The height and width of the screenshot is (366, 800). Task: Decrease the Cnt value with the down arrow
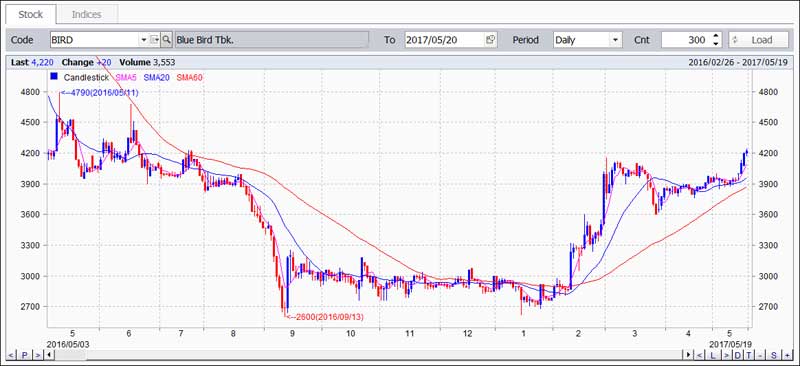[x=716, y=43]
